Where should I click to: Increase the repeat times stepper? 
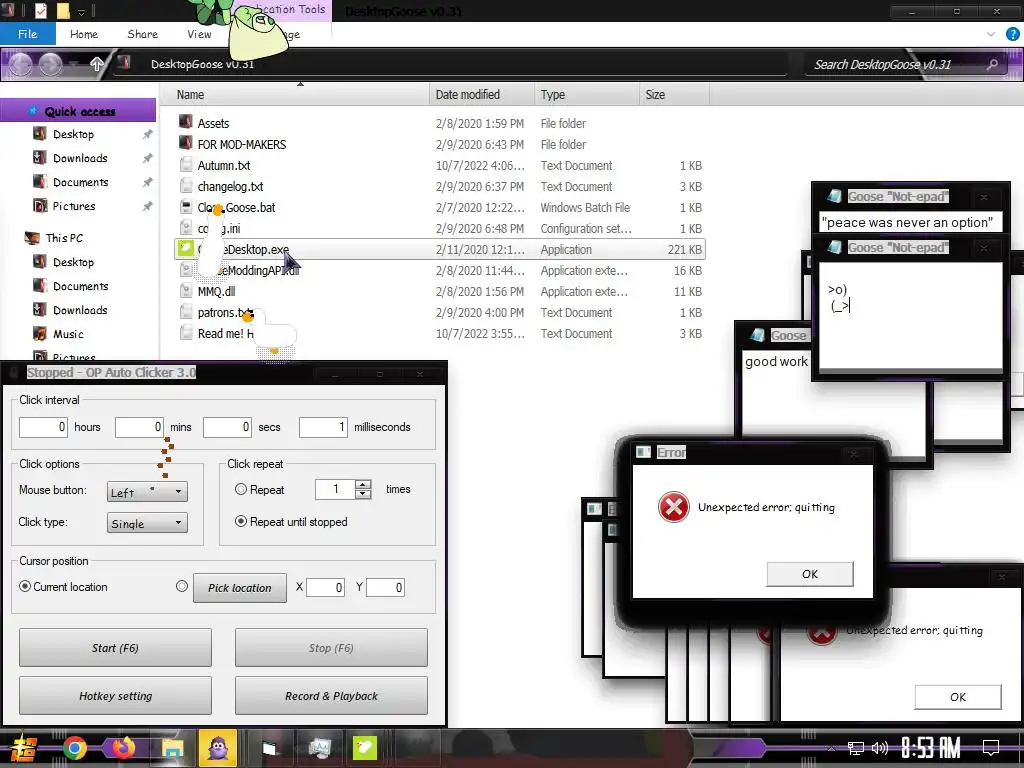pyautogui.click(x=364, y=485)
